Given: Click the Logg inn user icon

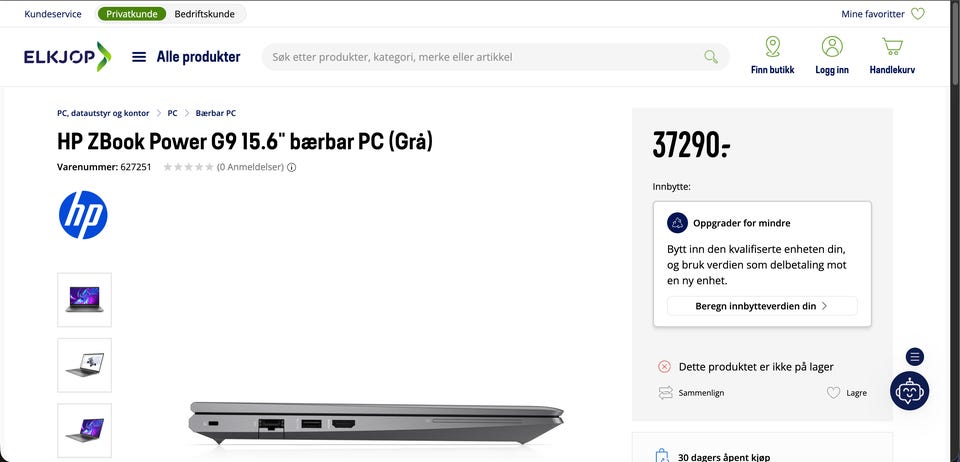Looking at the screenshot, I should [x=832, y=47].
